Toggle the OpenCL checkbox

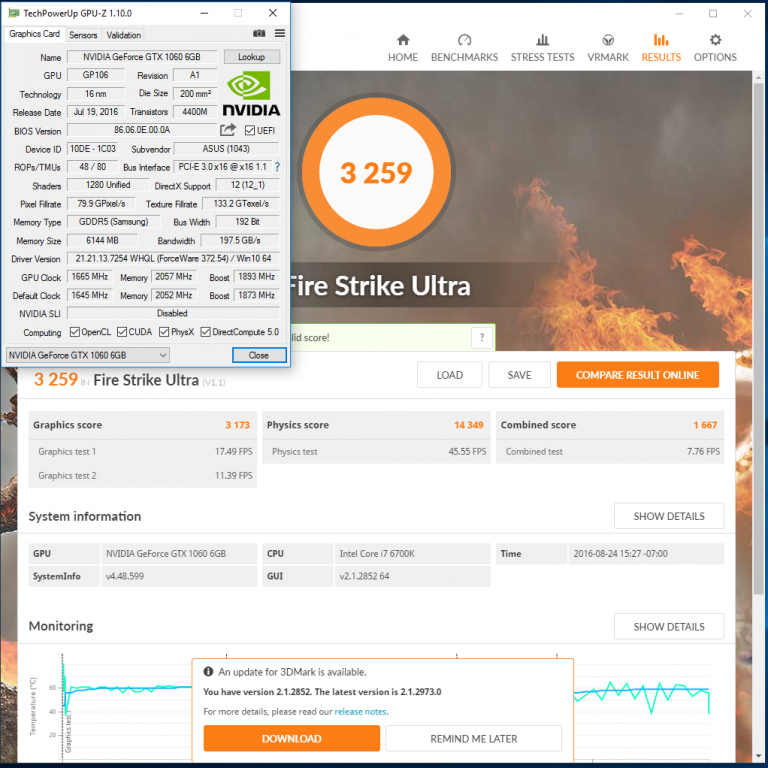coord(74,332)
